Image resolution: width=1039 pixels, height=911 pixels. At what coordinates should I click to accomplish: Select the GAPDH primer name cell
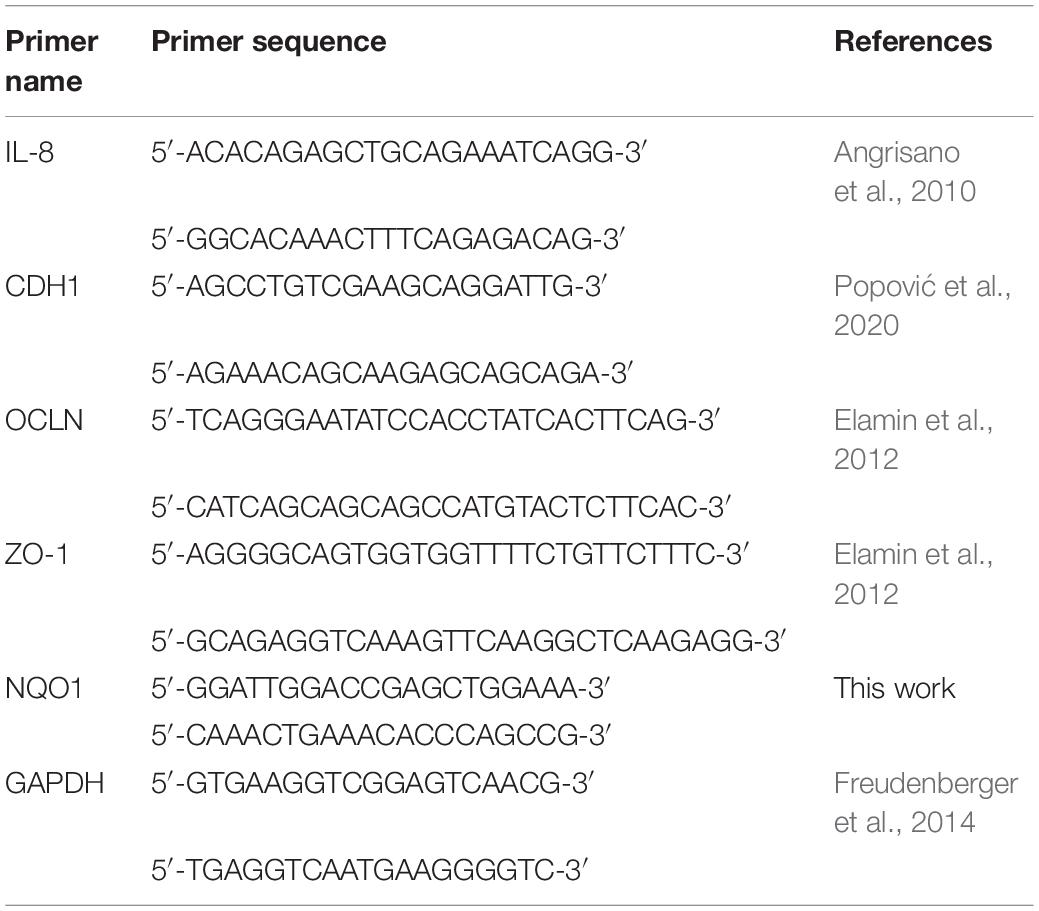coord(54,783)
